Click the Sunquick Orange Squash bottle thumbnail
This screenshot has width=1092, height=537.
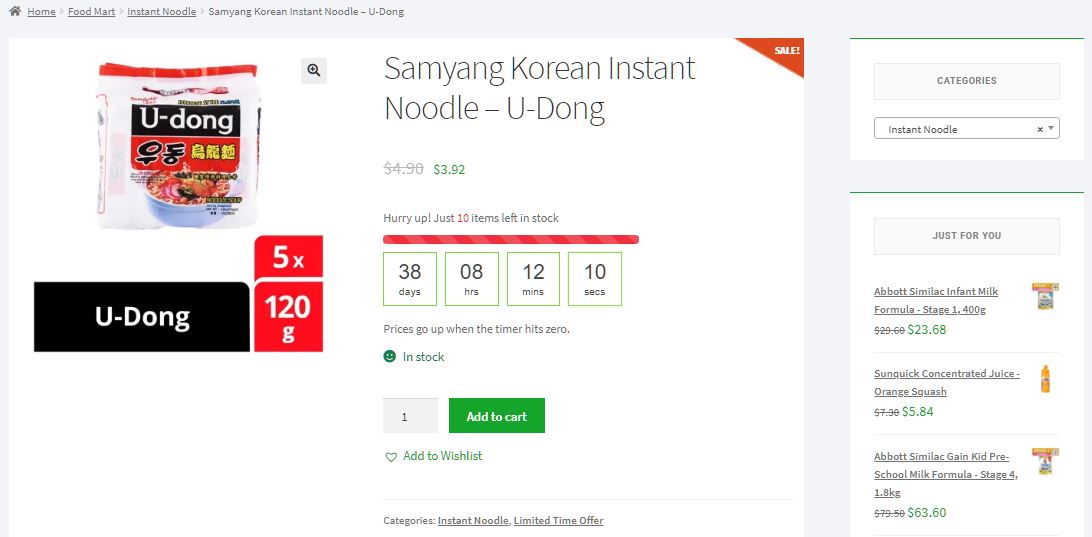[x=1045, y=379]
